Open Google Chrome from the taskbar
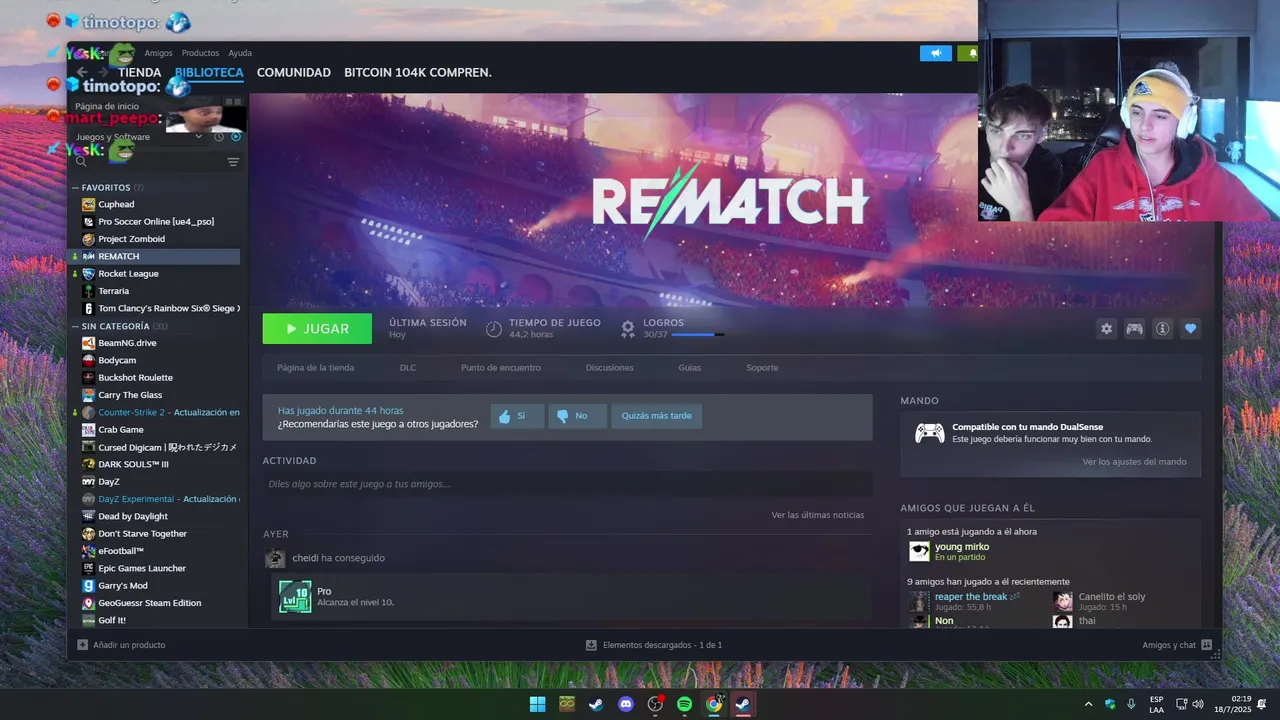This screenshot has width=1280, height=720. coord(714,704)
